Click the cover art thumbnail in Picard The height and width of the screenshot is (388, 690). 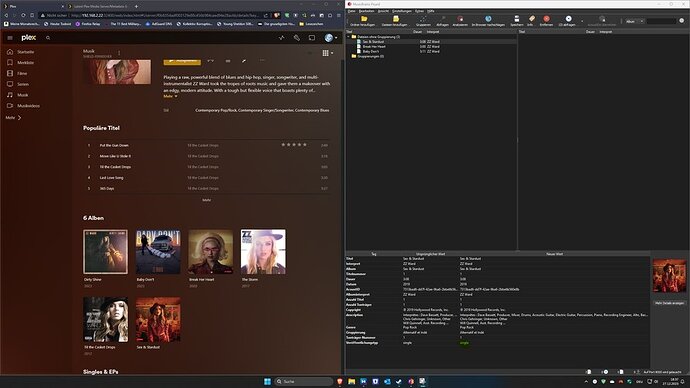669,276
